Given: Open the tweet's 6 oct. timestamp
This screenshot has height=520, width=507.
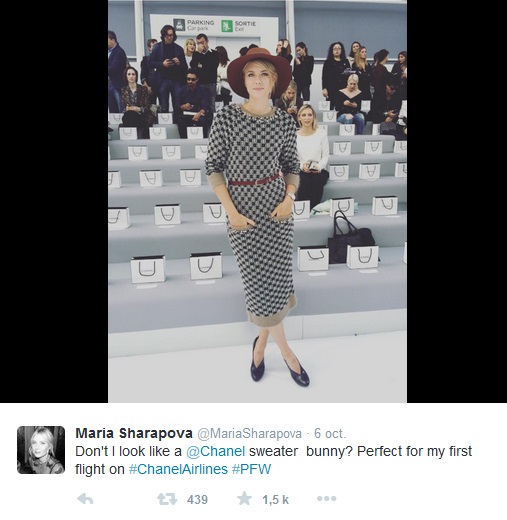Looking at the screenshot, I should [x=330, y=434].
